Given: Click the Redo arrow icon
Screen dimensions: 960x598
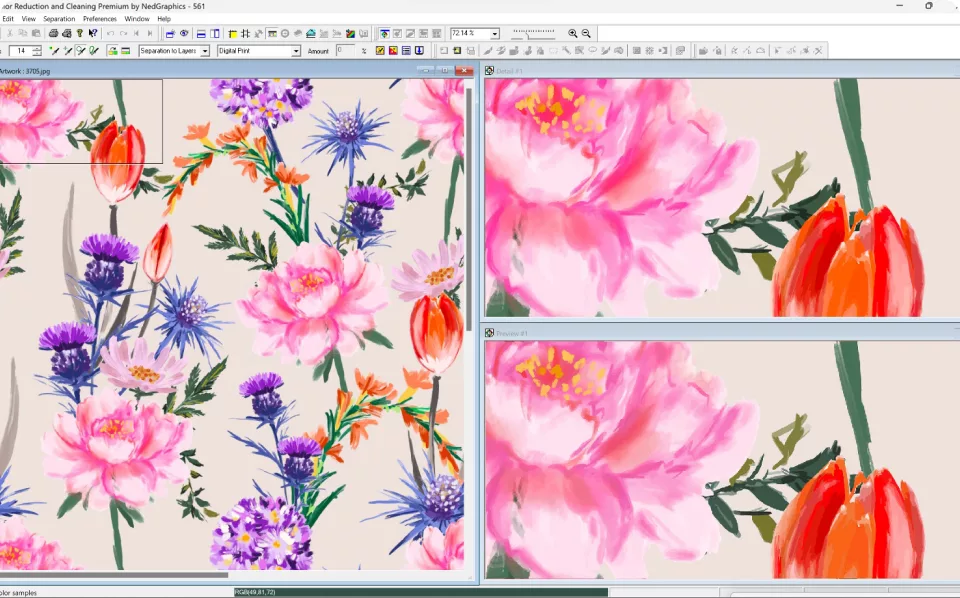Looking at the screenshot, I should click(x=123, y=33).
